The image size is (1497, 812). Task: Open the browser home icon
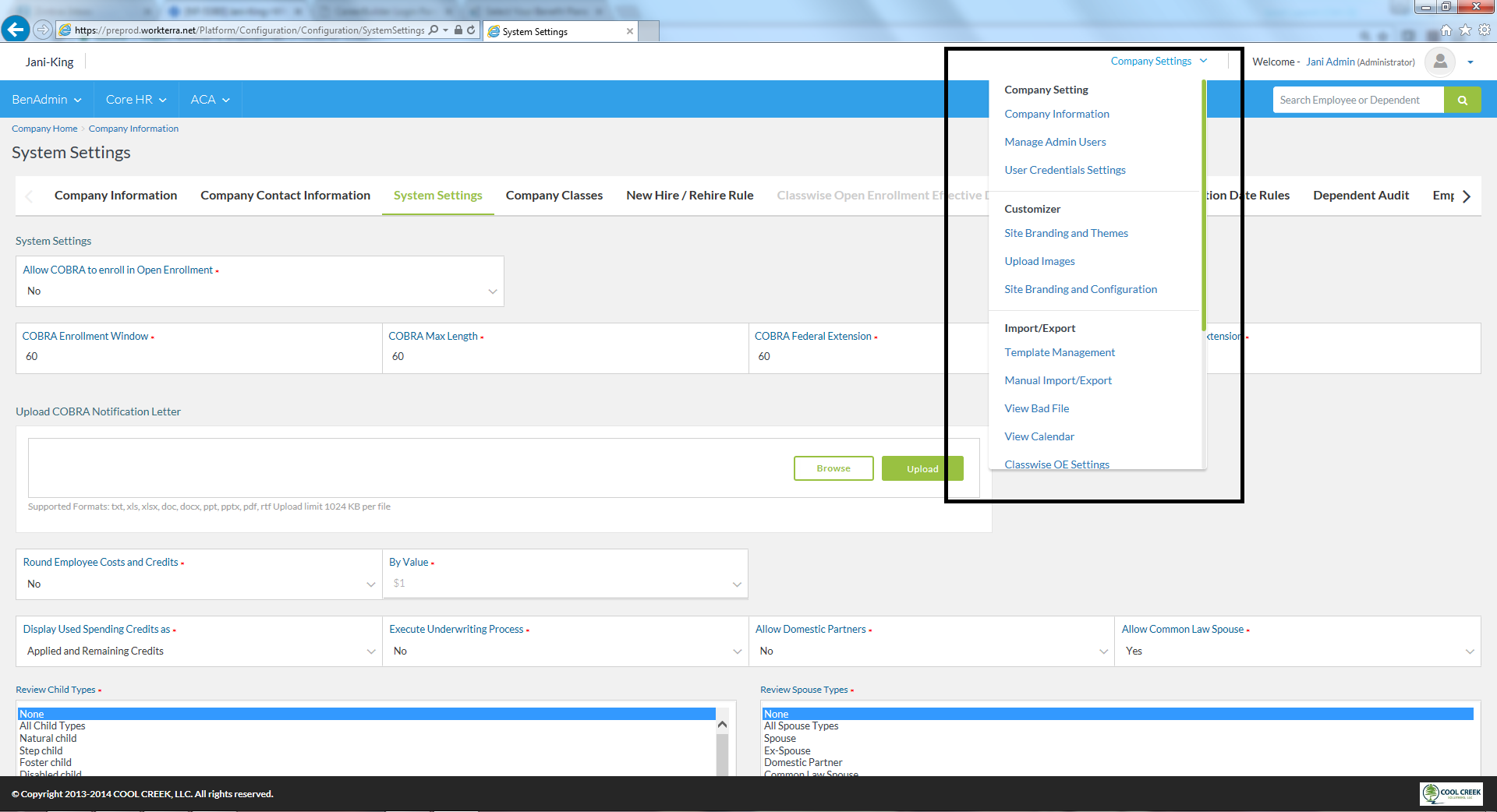1446,30
